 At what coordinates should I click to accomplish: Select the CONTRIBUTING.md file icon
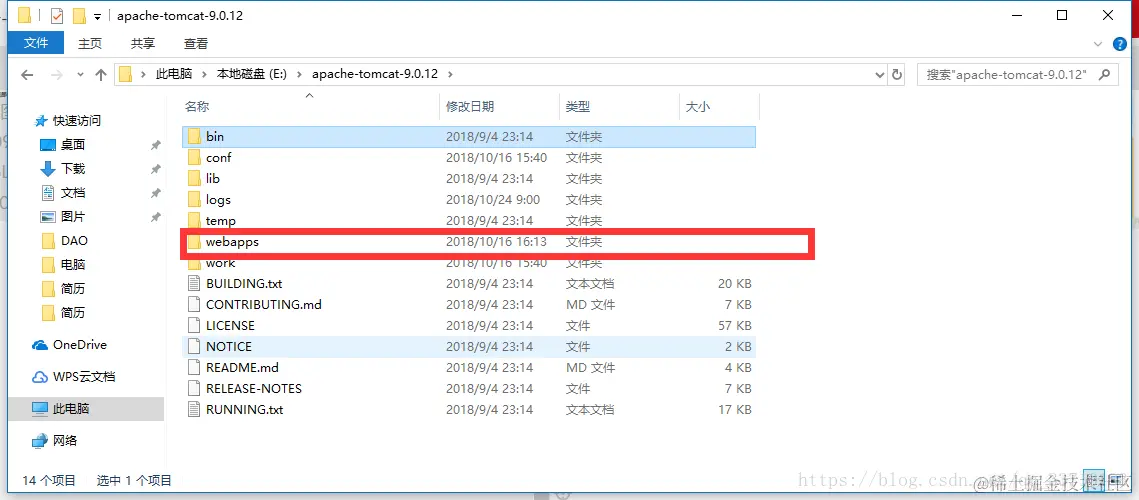[193, 305]
